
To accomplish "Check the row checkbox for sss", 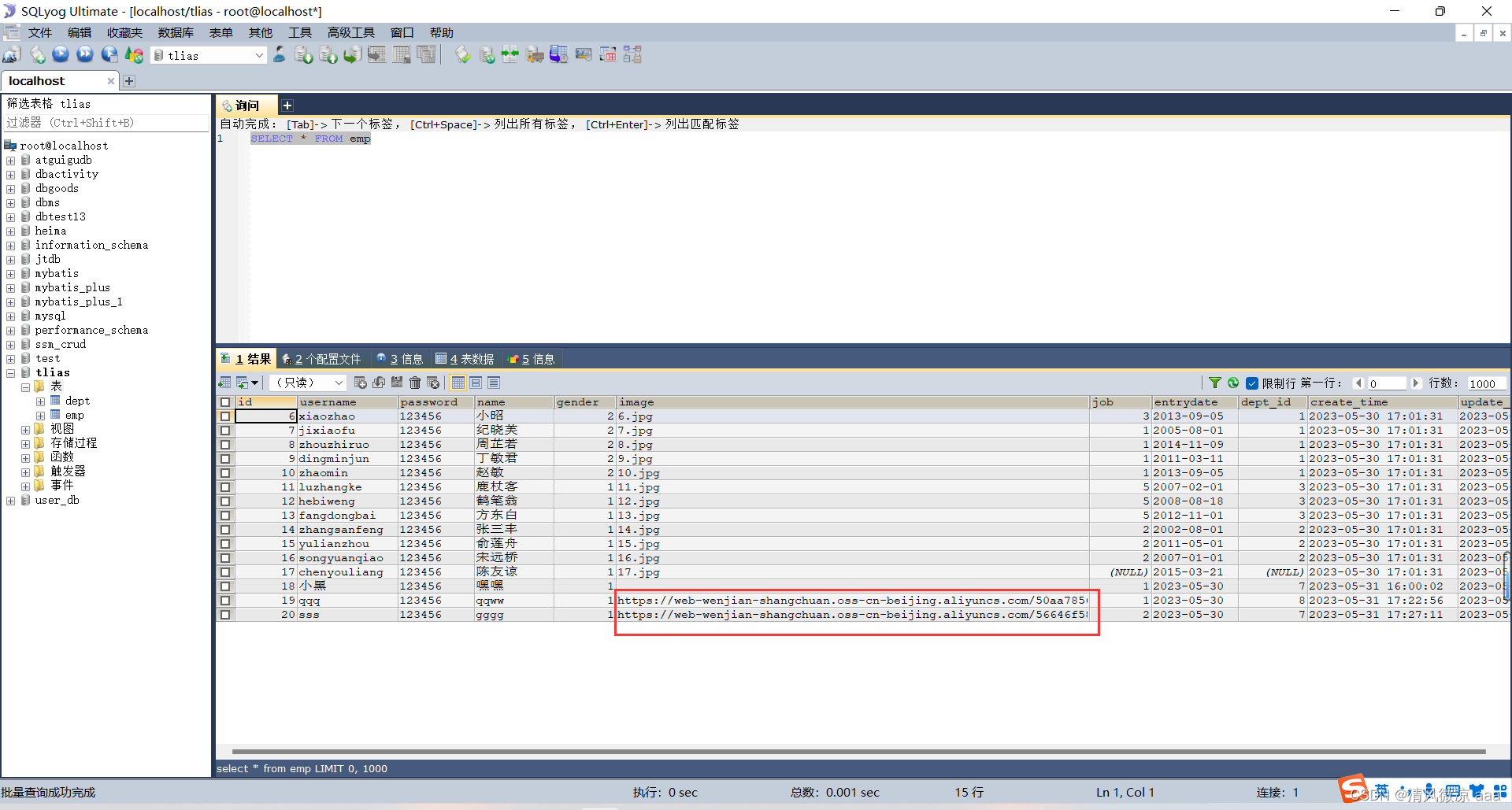I will [225, 615].
